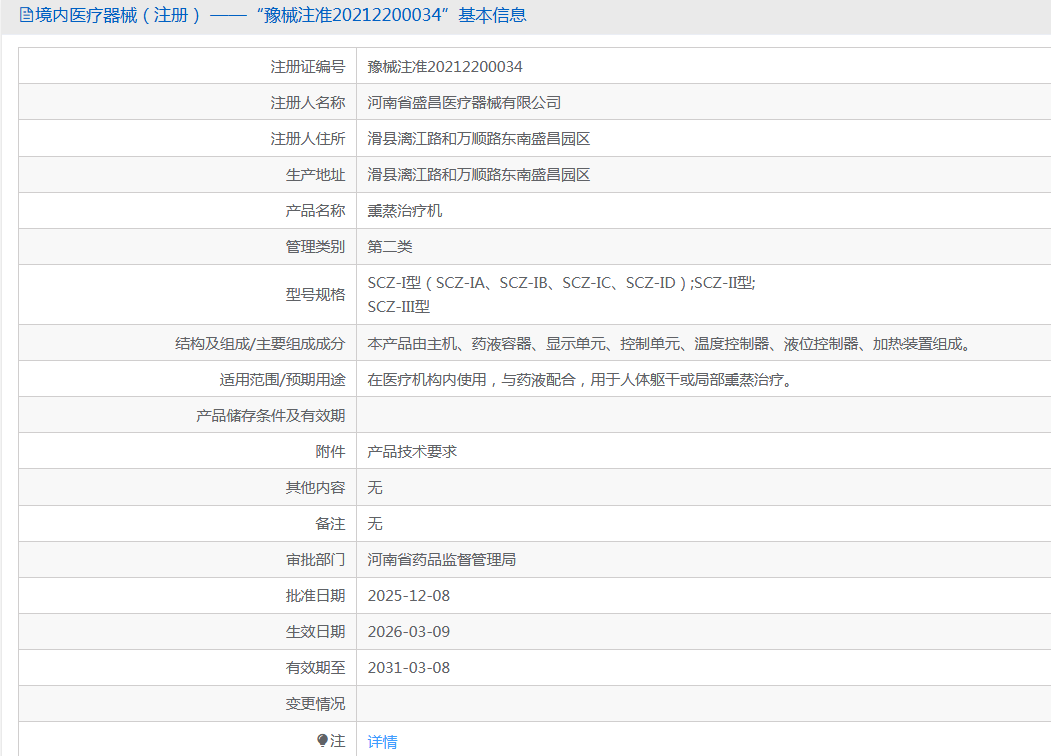1051x756 pixels.
Task: Click the 注册人住所 address value
Action: pos(479,139)
